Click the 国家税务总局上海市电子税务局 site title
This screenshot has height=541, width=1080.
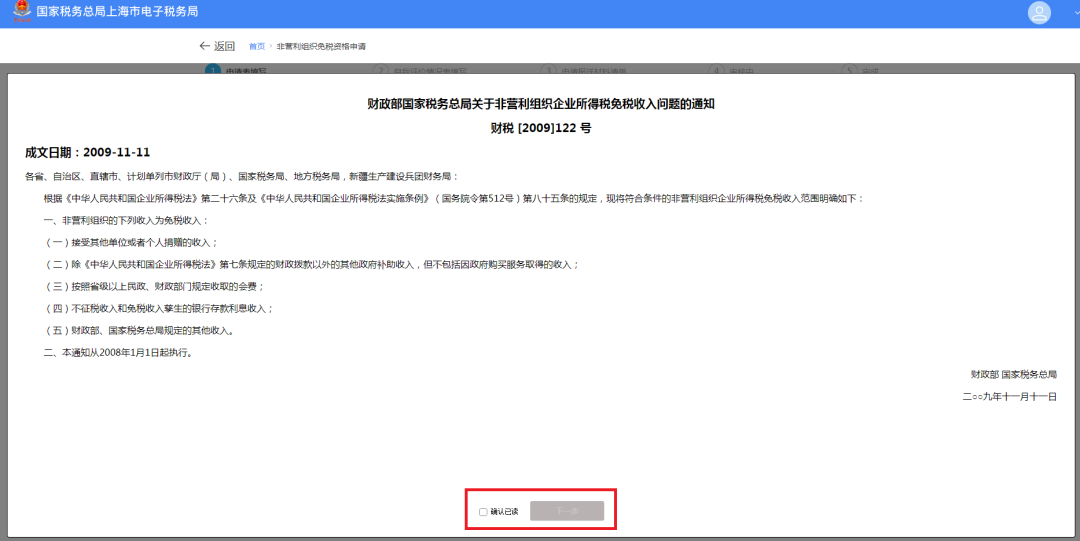point(117,12)
